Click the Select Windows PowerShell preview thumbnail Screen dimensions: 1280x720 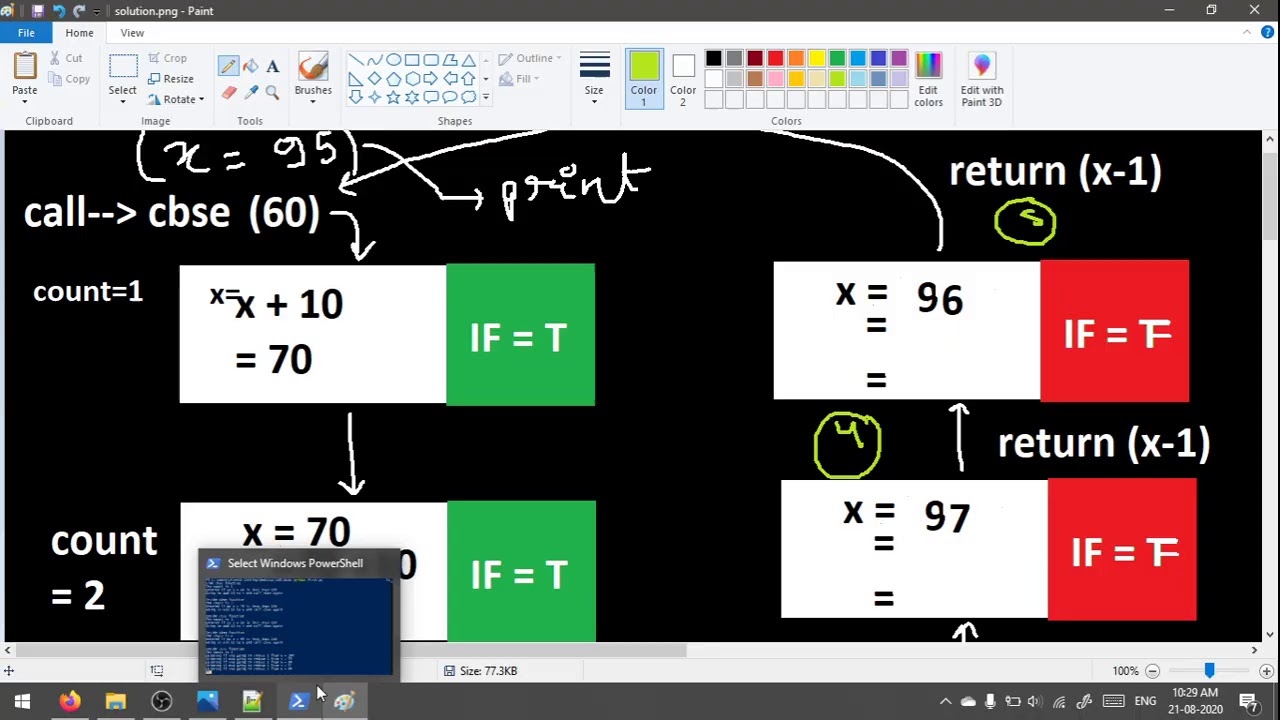298,625
